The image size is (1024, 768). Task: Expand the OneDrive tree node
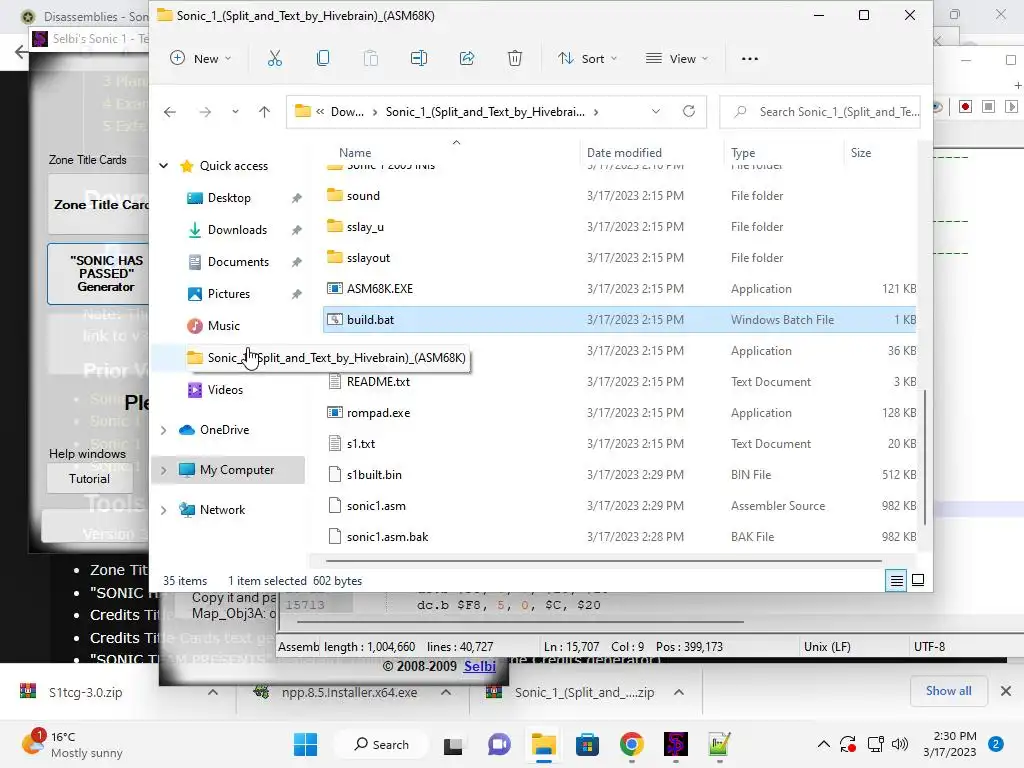click(x=163, y=430)
